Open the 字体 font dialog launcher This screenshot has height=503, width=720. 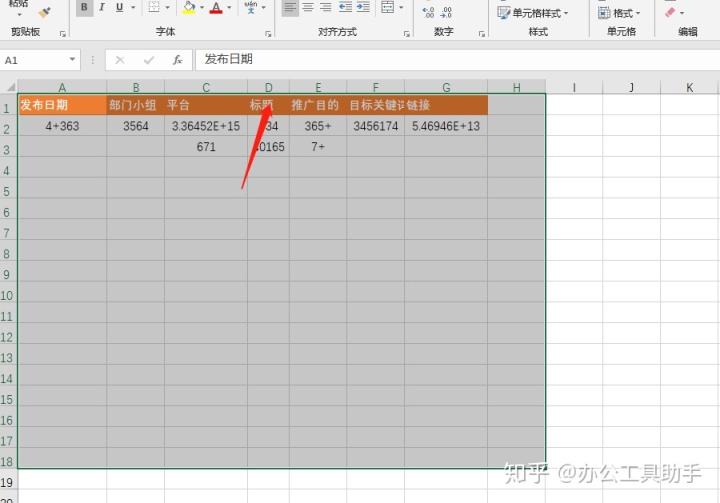pyautogui.click(x=268, y=34)
